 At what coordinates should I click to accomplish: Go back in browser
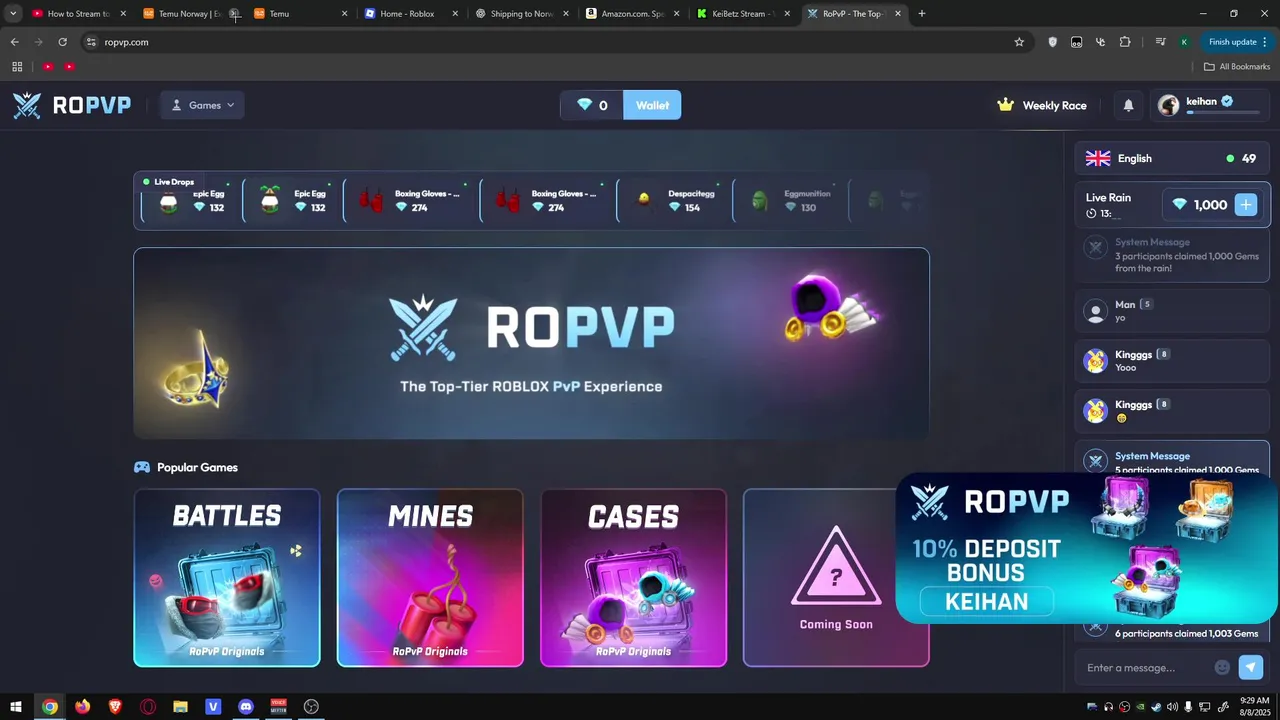(14, 42)
